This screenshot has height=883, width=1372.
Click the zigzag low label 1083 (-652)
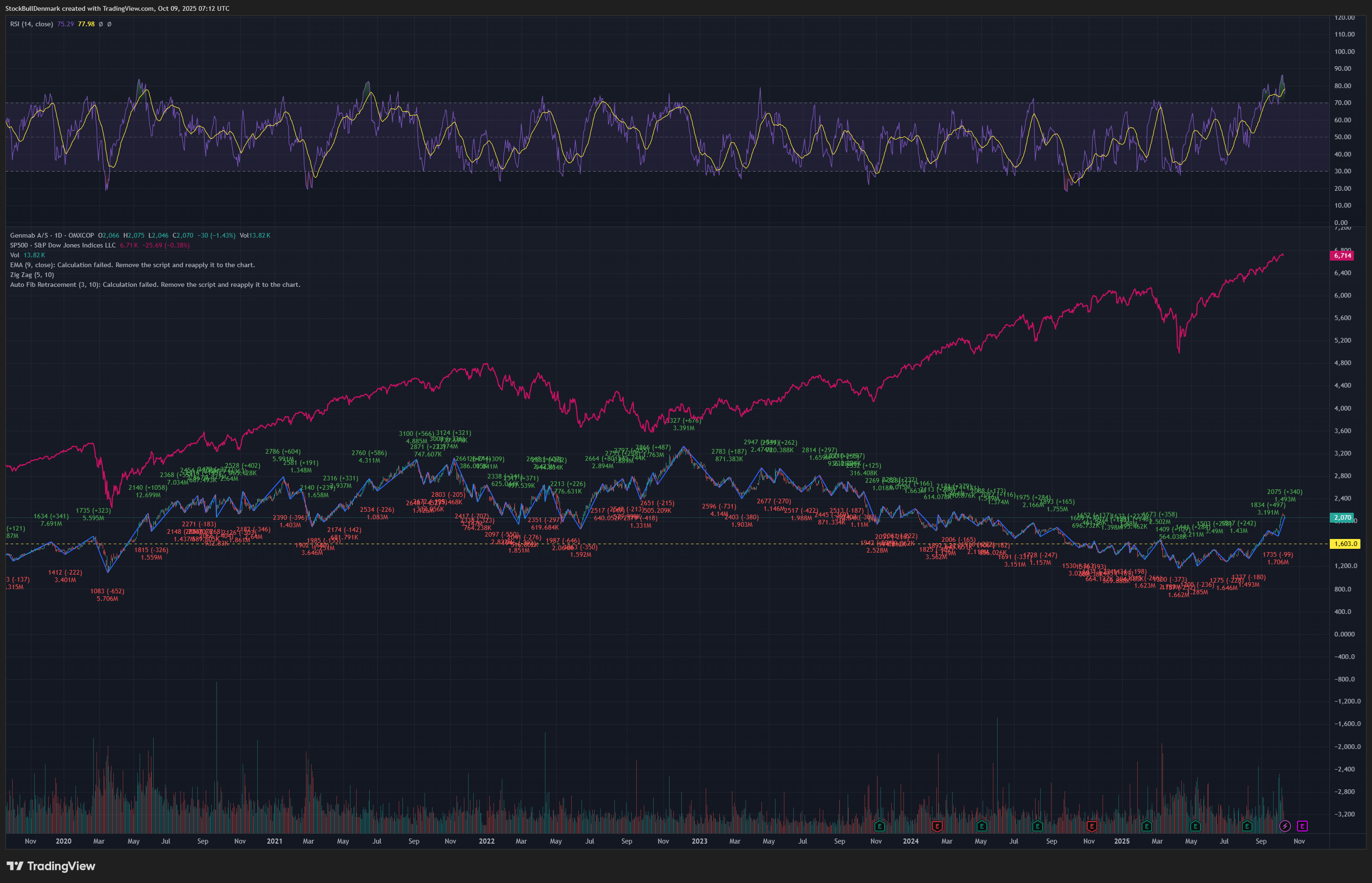pos(107,591)
